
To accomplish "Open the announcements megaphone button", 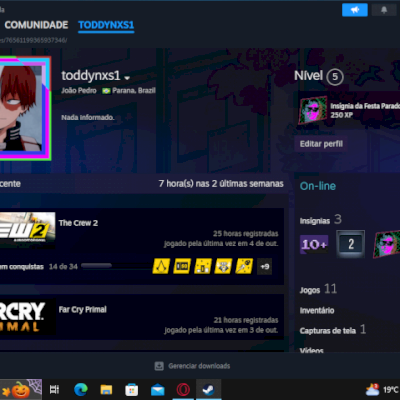I will coord(355,10).
